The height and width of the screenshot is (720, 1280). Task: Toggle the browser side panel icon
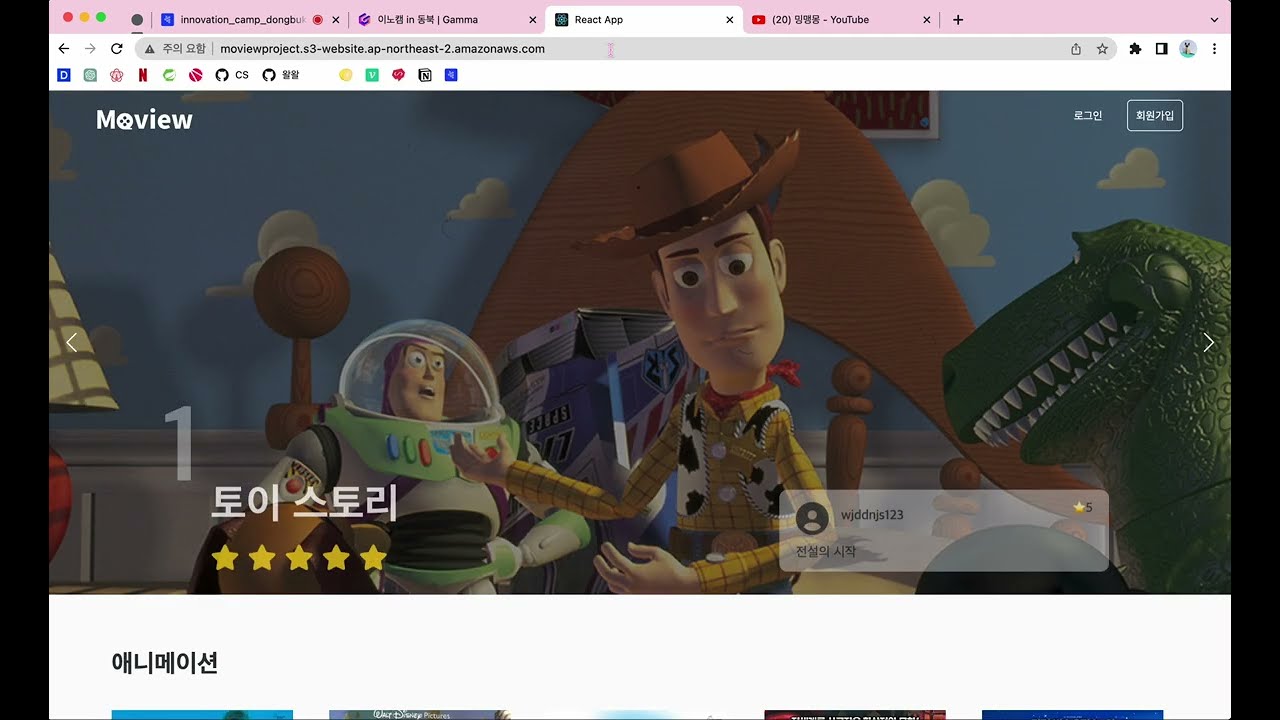click(1161, 48)
